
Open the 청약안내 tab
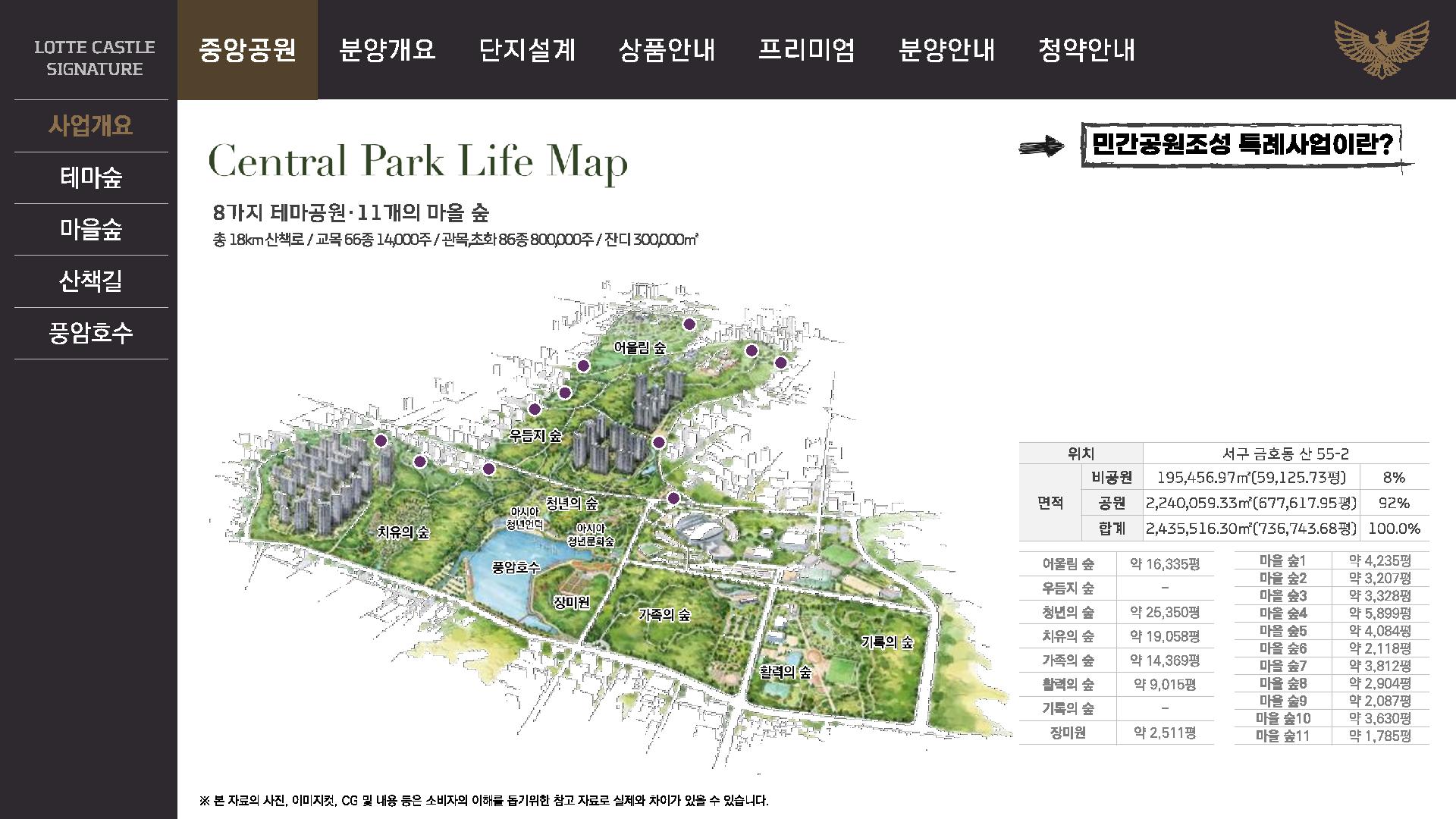1086,50
